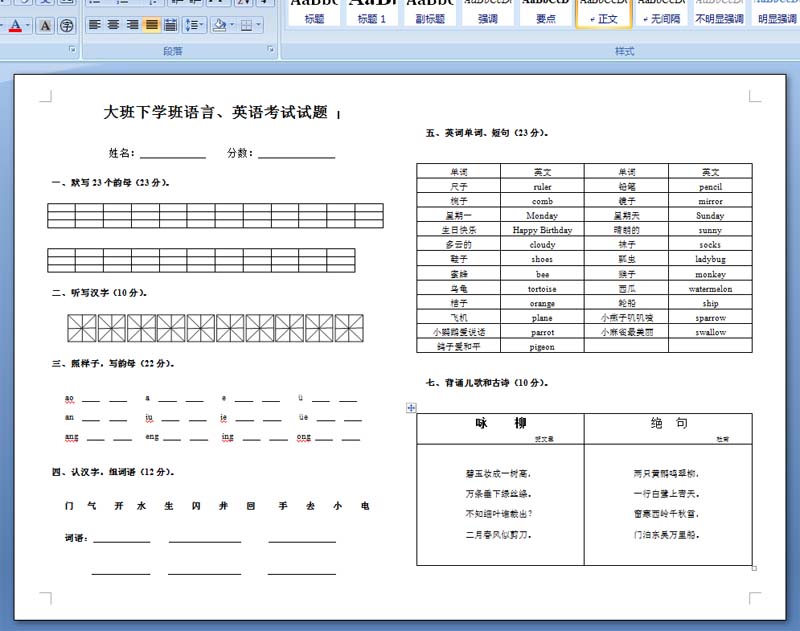The height and width of the screenshot is (631, 800).
Task: Apply the red font color button
Action: [15, 25]
